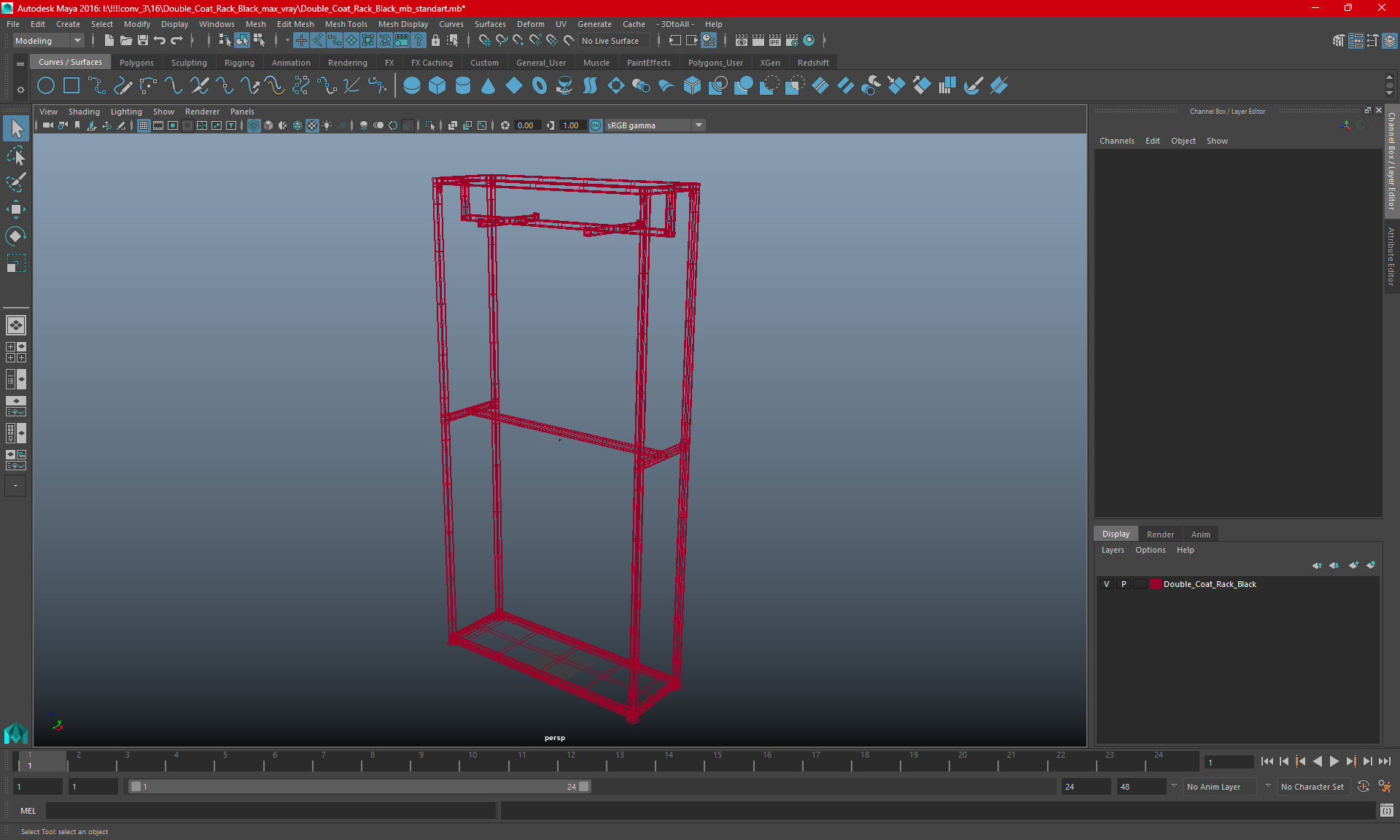The image size is (1400, 840).
Task: Open the Rendering tab menu
Action: tap(348, 62)
